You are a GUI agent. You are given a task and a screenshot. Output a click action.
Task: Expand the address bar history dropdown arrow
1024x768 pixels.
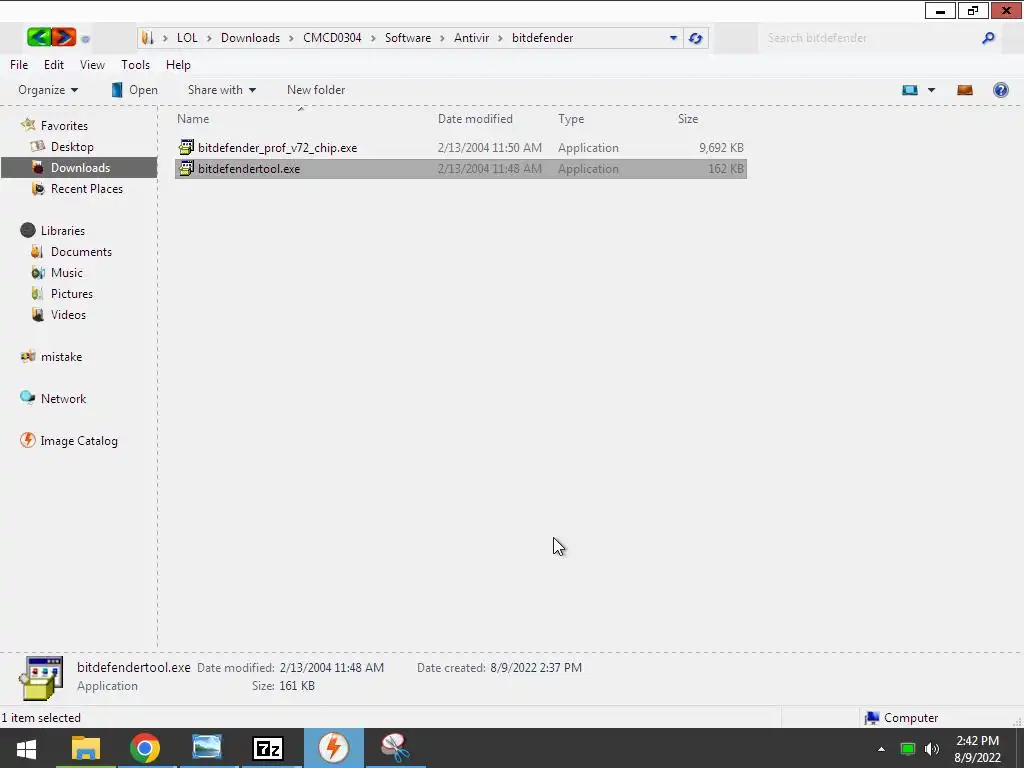click(x=673, y=38)
